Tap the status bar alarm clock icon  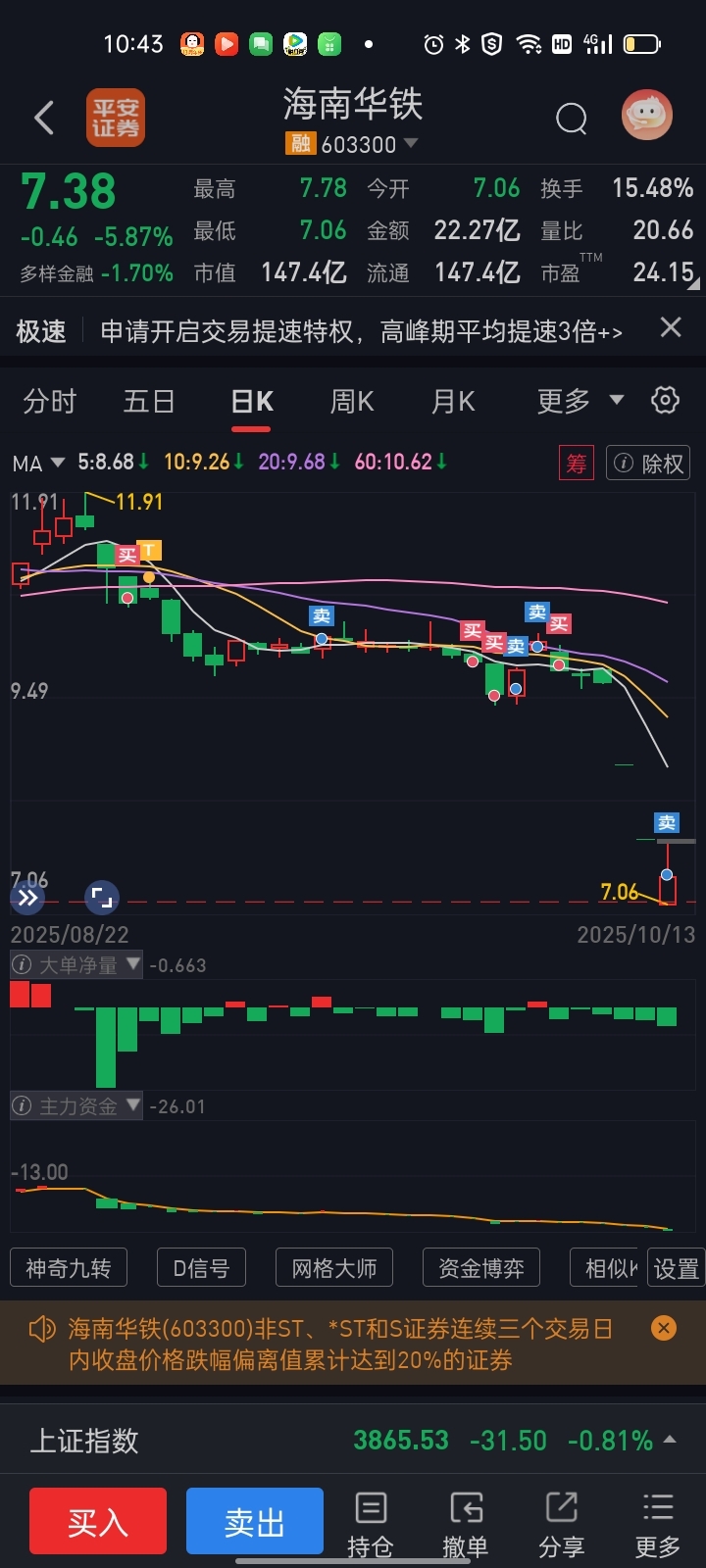[433, 44]
